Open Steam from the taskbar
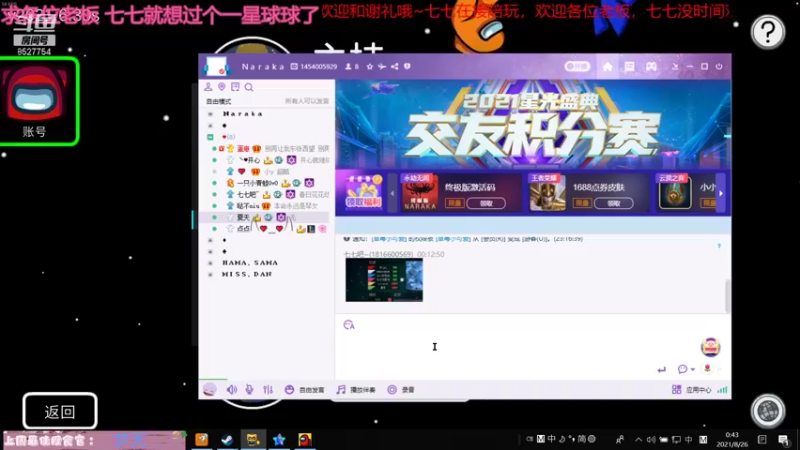This screenshot has height=450, width=800. tap(227, 439)
